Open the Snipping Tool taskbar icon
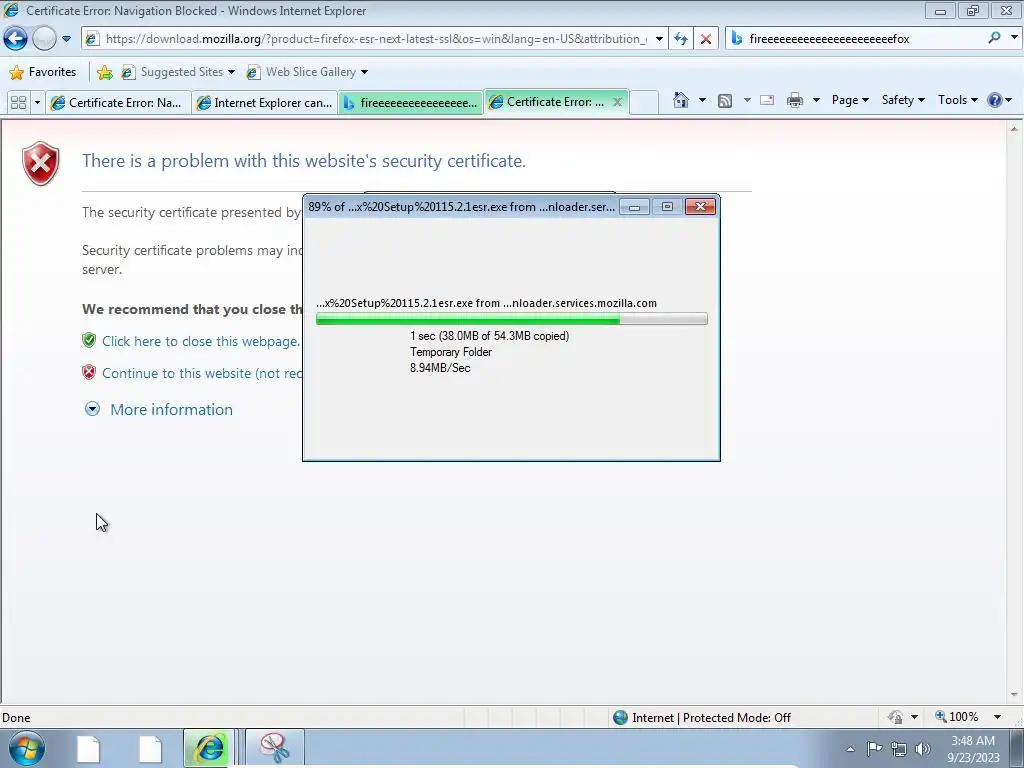Screen dimensions: 1024x768 [x=274, y=748]
